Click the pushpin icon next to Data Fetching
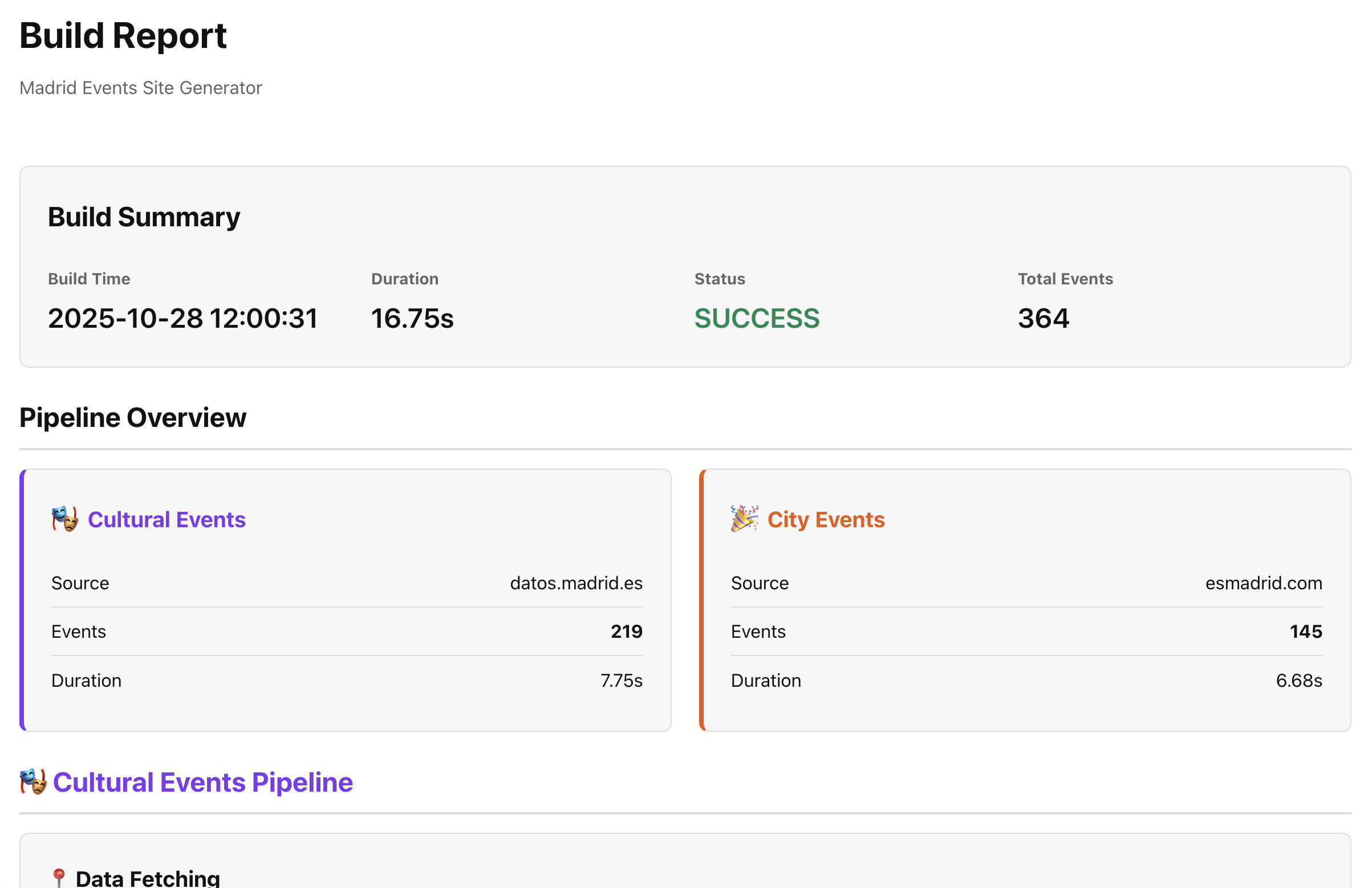The width and height of the screenshot is (1372, 888). 59,875
